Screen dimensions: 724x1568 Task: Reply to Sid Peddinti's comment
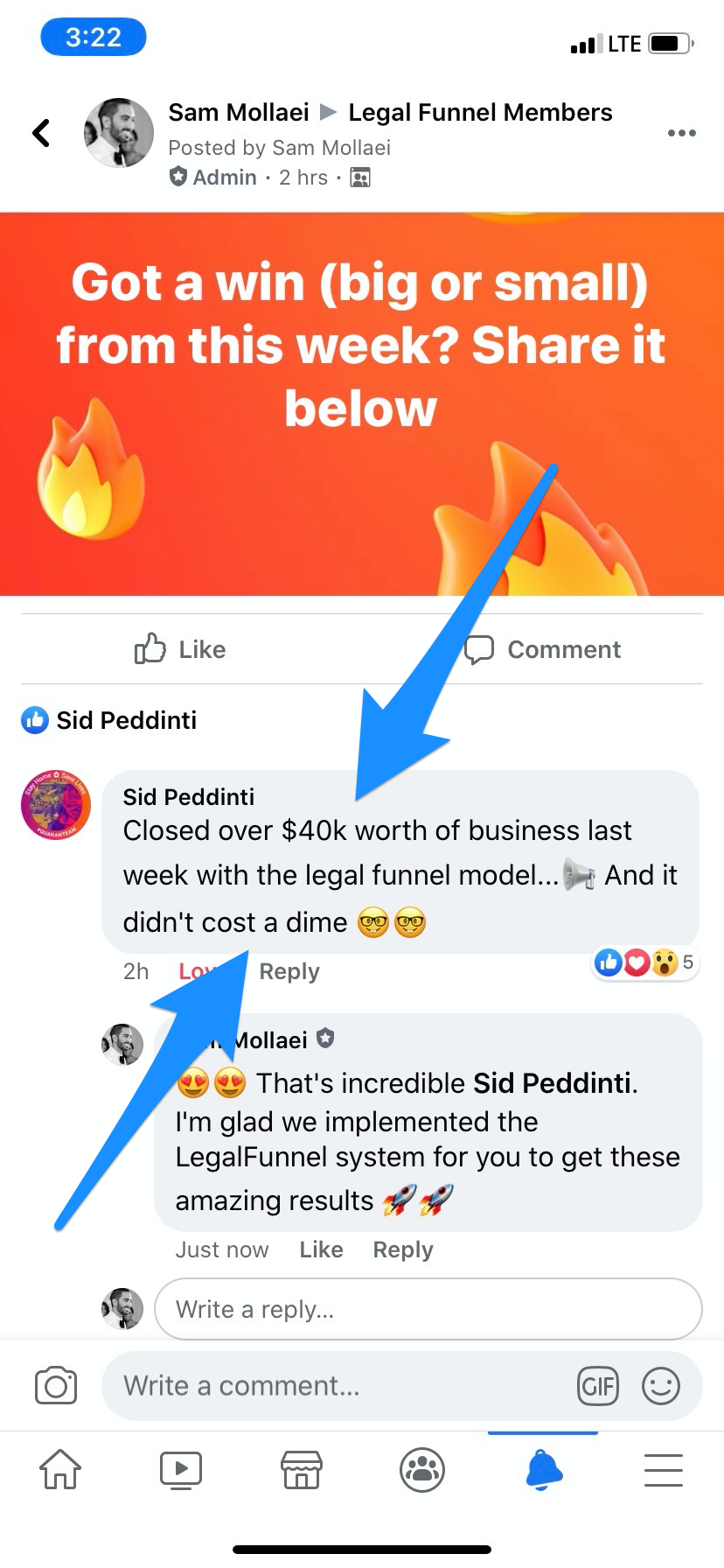pos(289,971)
